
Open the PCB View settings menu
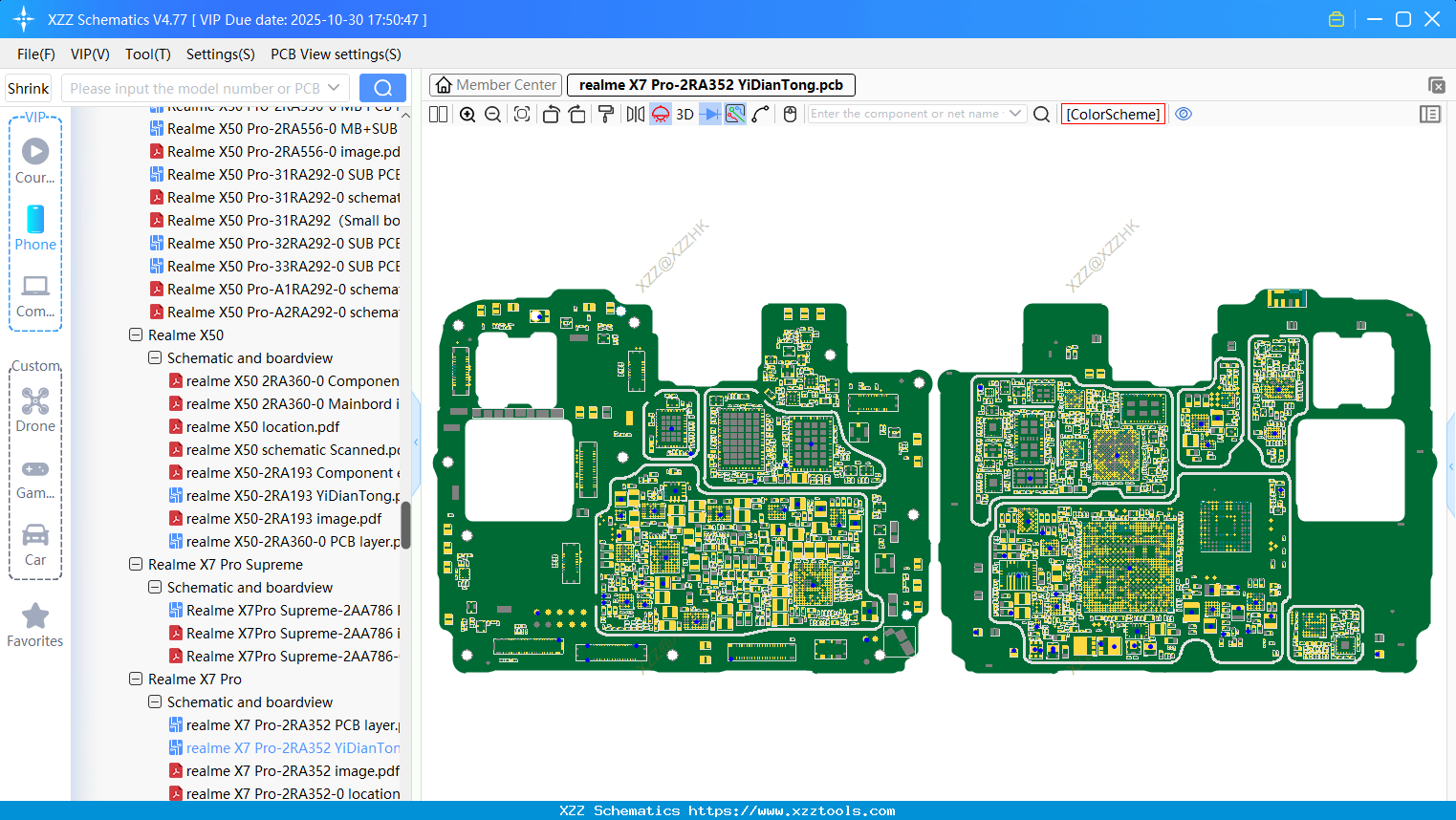(336, 54)
